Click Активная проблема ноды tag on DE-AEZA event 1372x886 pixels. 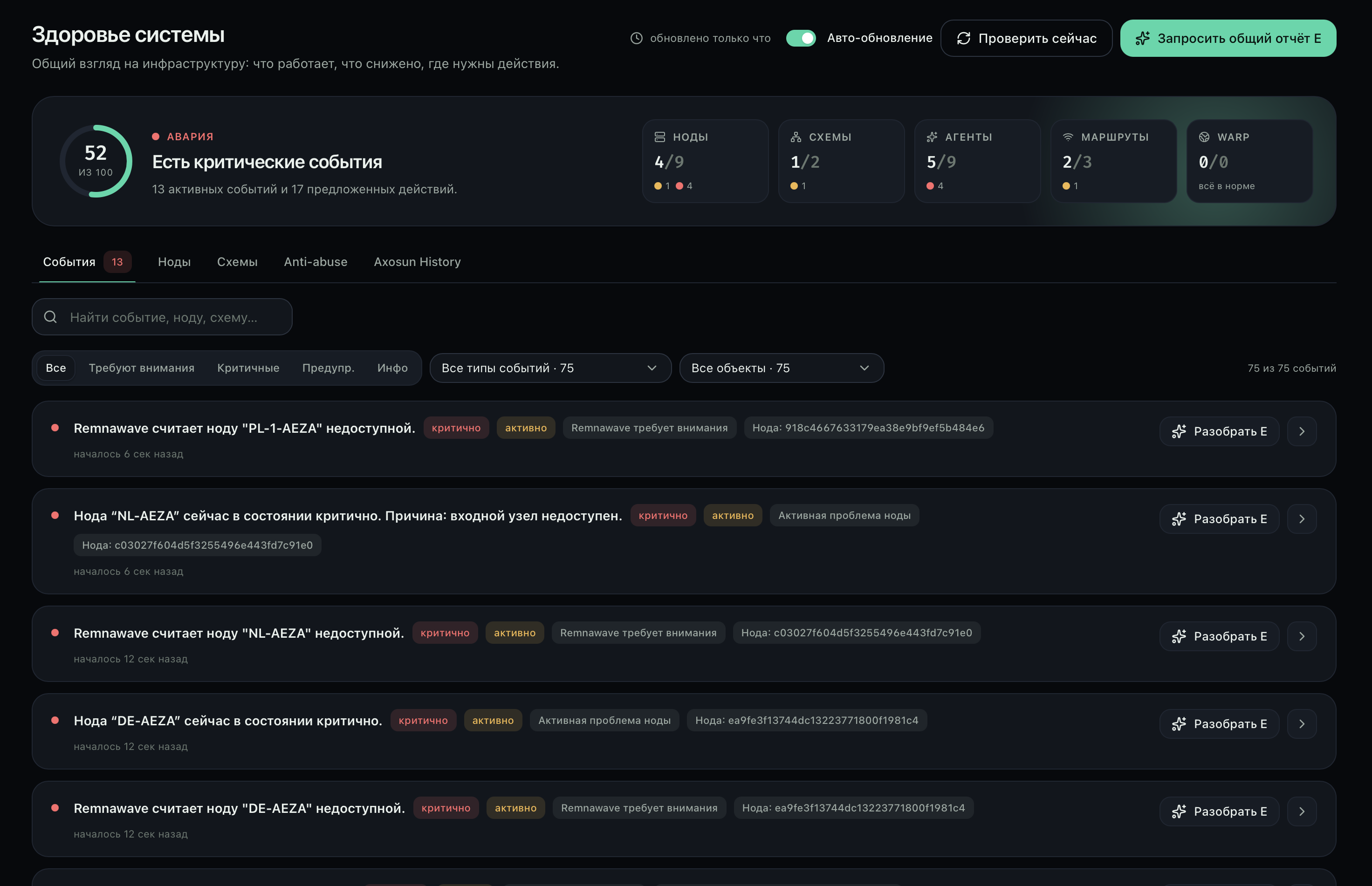pyautogui.click(x=604, y=720)
